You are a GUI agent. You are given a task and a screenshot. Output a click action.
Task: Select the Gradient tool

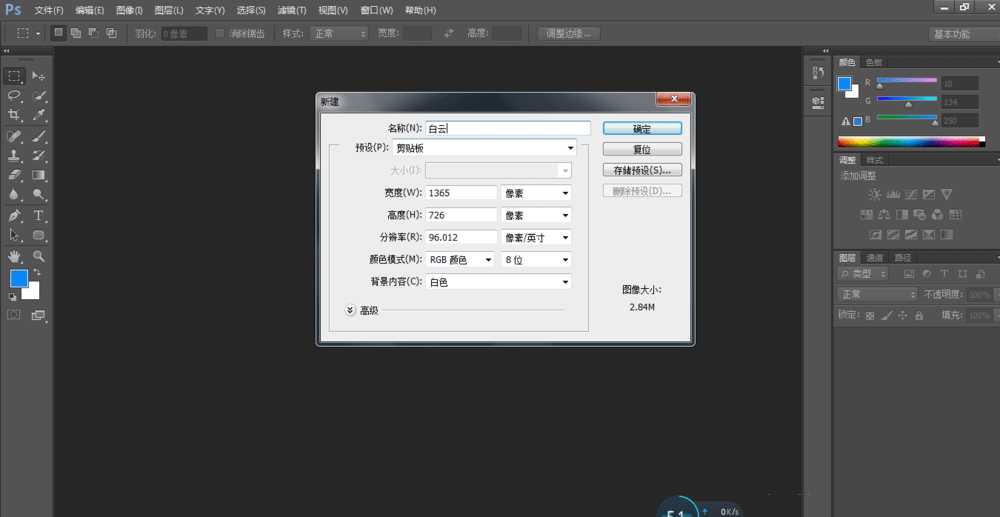pyautogui.click(x=39, y=176)
